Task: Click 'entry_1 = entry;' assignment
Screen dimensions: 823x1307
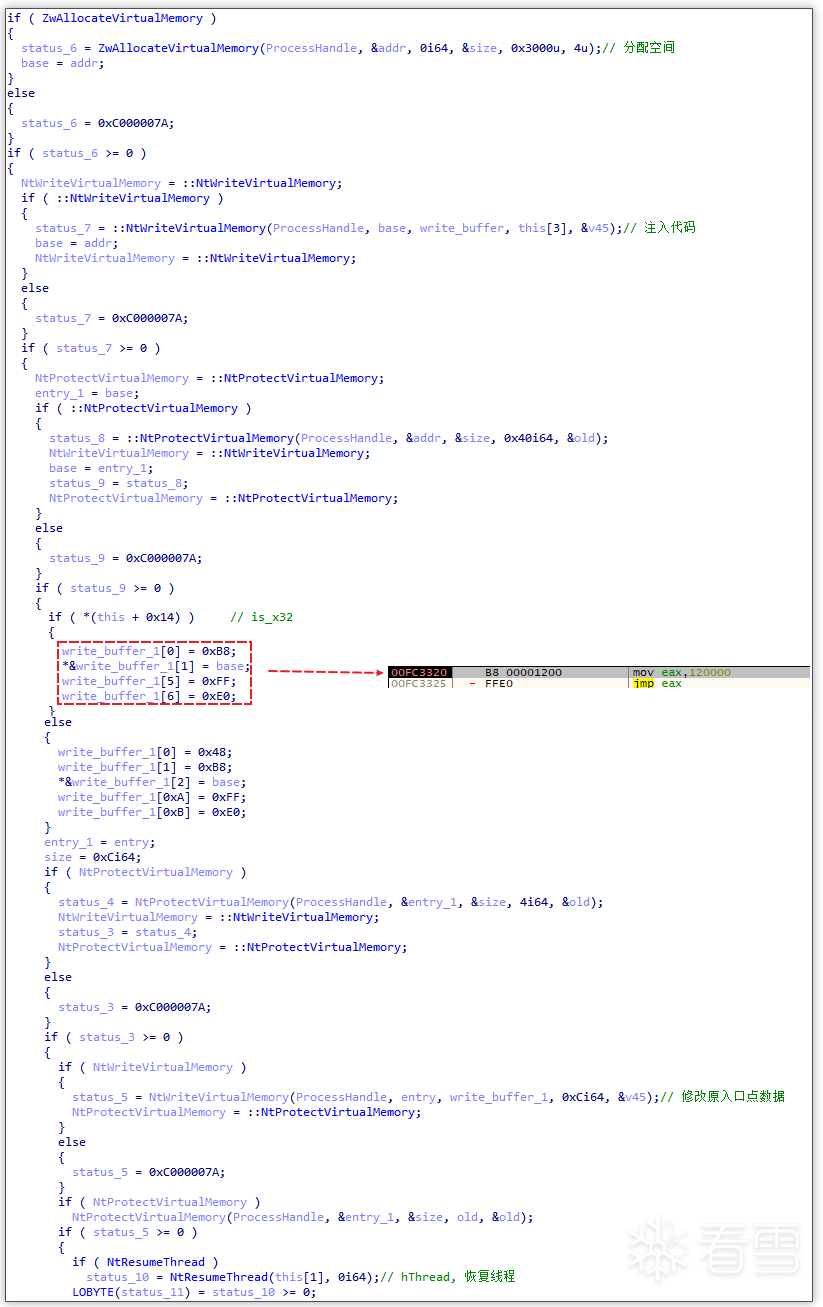Action: [100, 842]
